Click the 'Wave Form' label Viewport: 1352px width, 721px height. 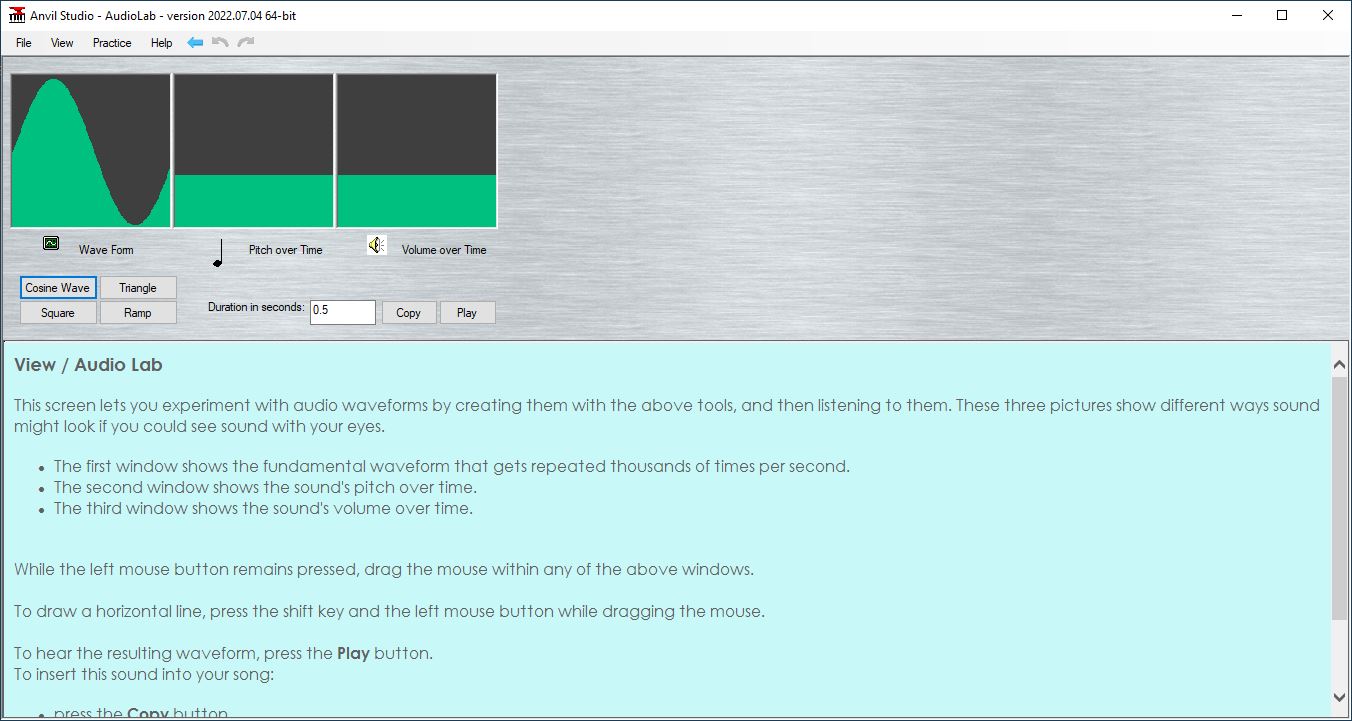[106, 250]
